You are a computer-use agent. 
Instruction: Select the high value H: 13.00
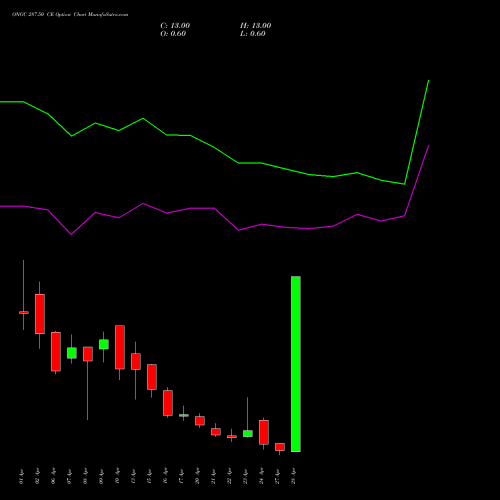tap(255, 26)
